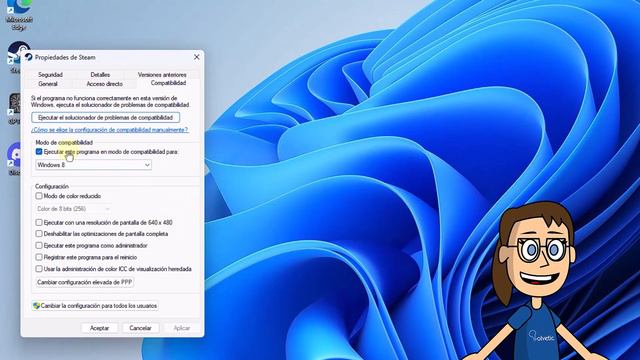Expand the Windows 8 compatibility dropdown
640x360 pixels.
(93, 165)
